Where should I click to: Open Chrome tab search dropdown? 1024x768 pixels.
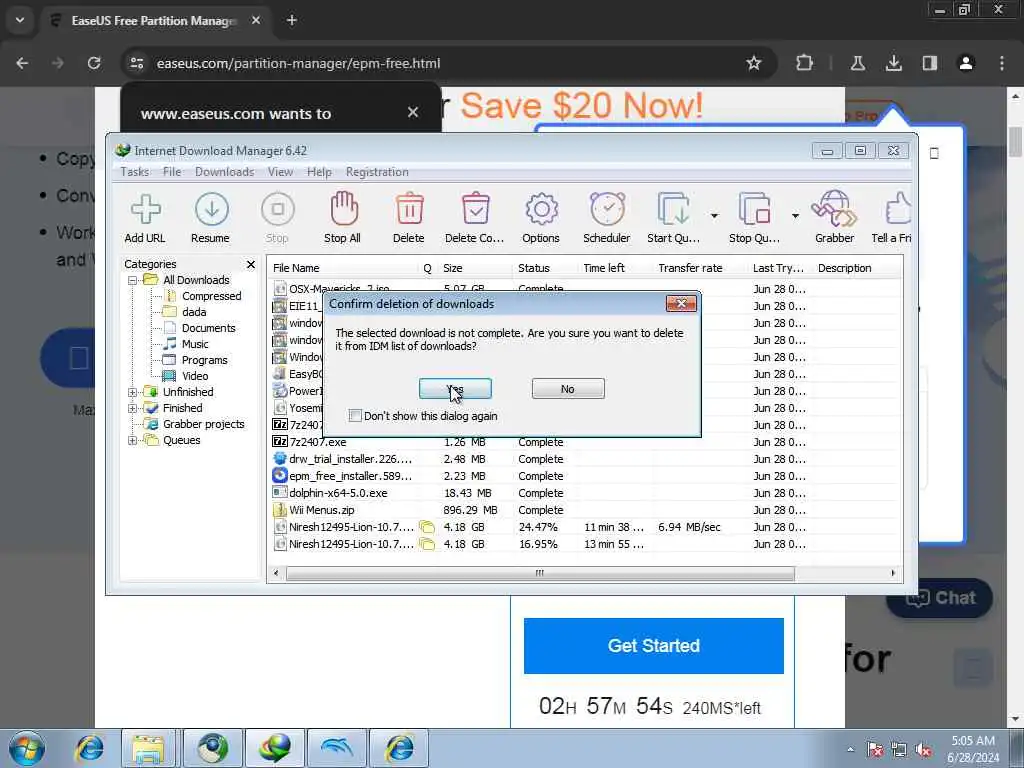(x=20, y=20)
